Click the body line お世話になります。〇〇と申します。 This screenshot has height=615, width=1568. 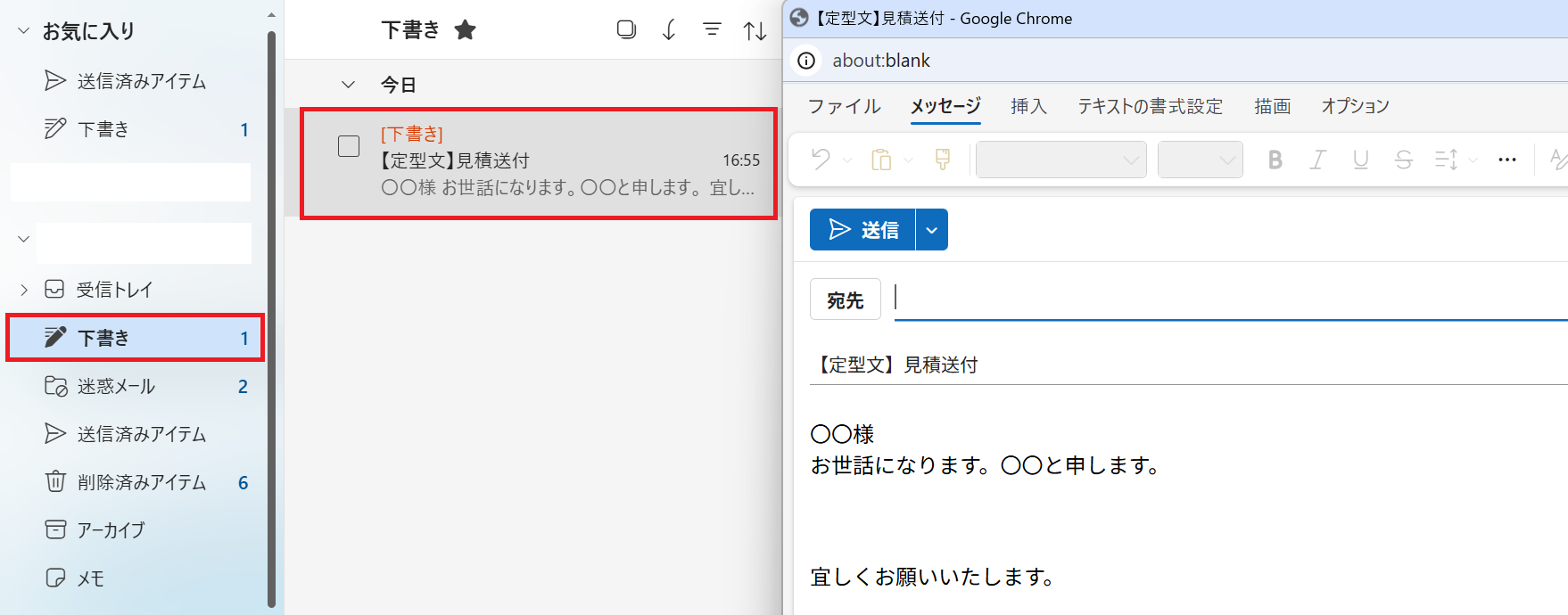[x=986, y=465]
